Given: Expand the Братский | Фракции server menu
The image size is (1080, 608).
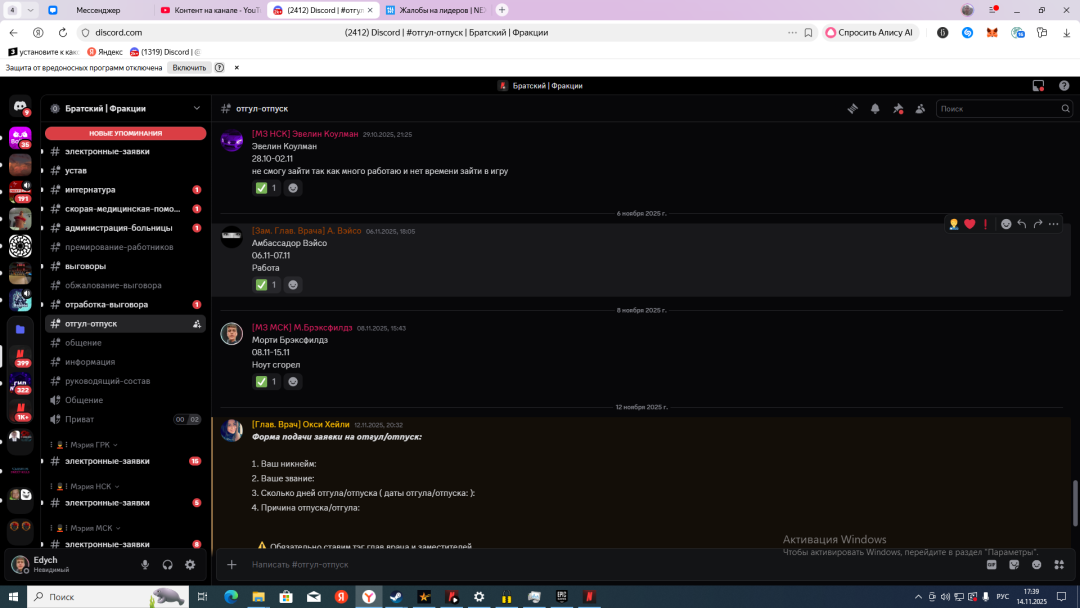Looking at the screenshot, I should (x=196, y=108).
